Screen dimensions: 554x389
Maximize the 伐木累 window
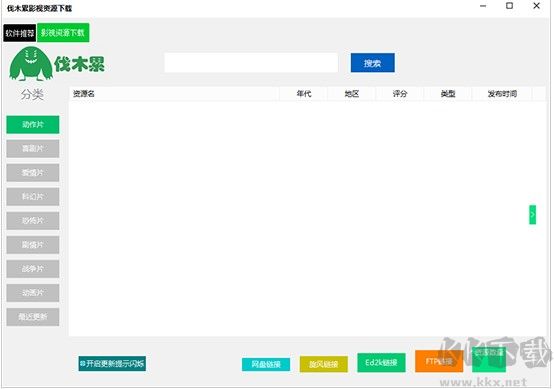[509, 6]
